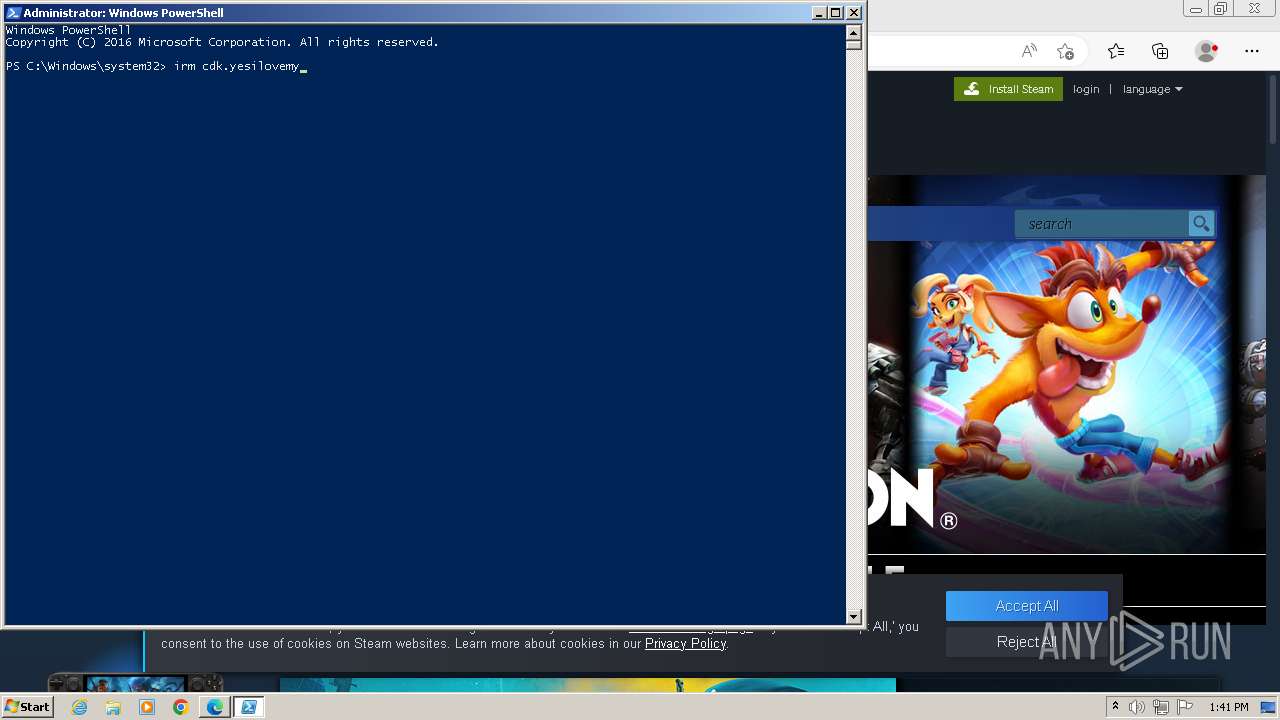
Task: Reject all Steam cookies
Action: click(1027, 642)
